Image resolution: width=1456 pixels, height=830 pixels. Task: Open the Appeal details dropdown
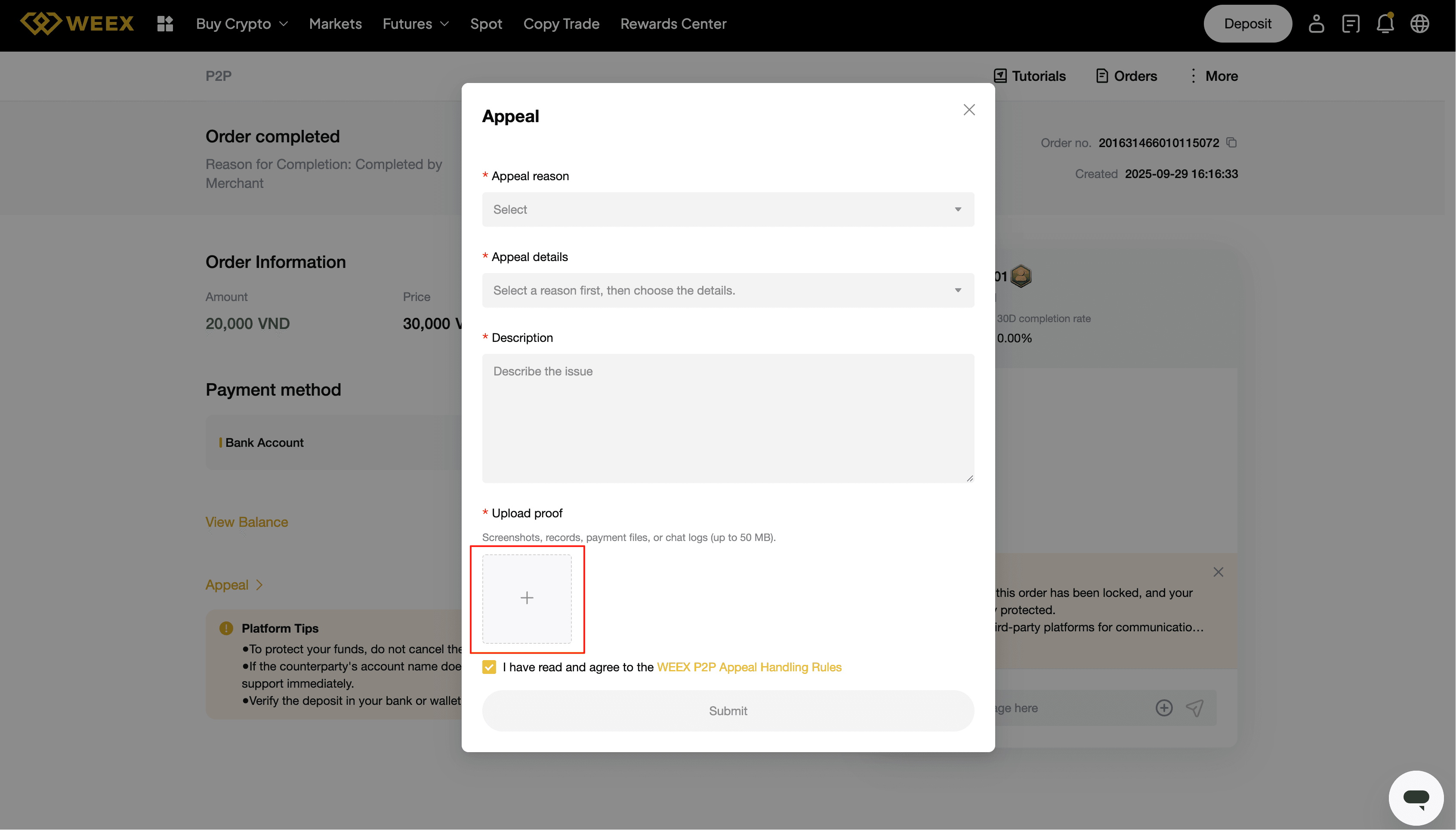pyautogui.click(x=728, y=290)
